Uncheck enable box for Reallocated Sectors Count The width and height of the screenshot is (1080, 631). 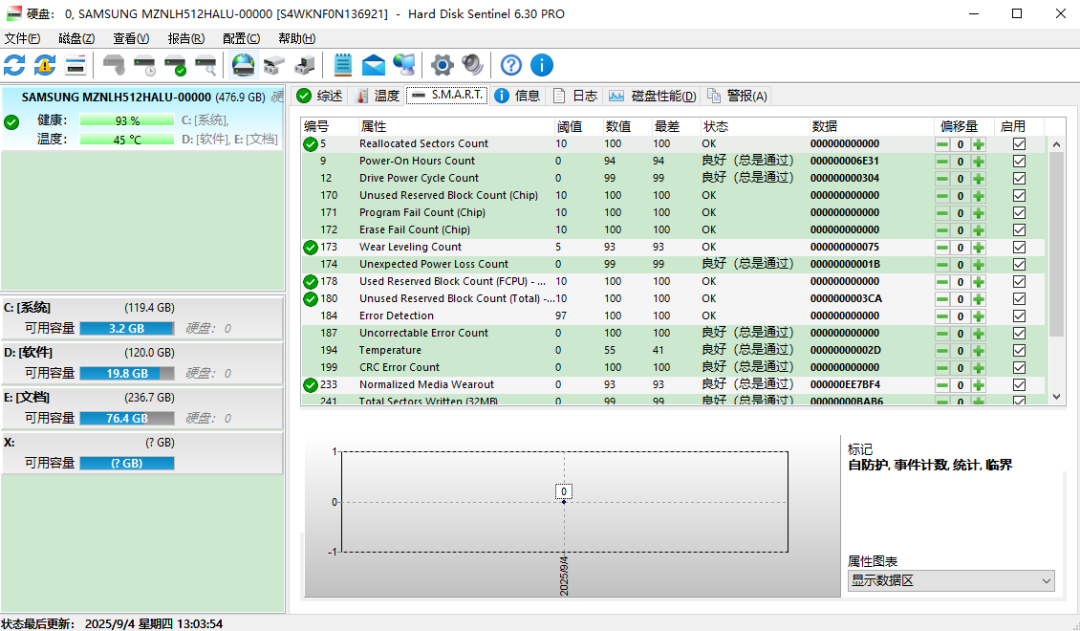coord(1019,144)
